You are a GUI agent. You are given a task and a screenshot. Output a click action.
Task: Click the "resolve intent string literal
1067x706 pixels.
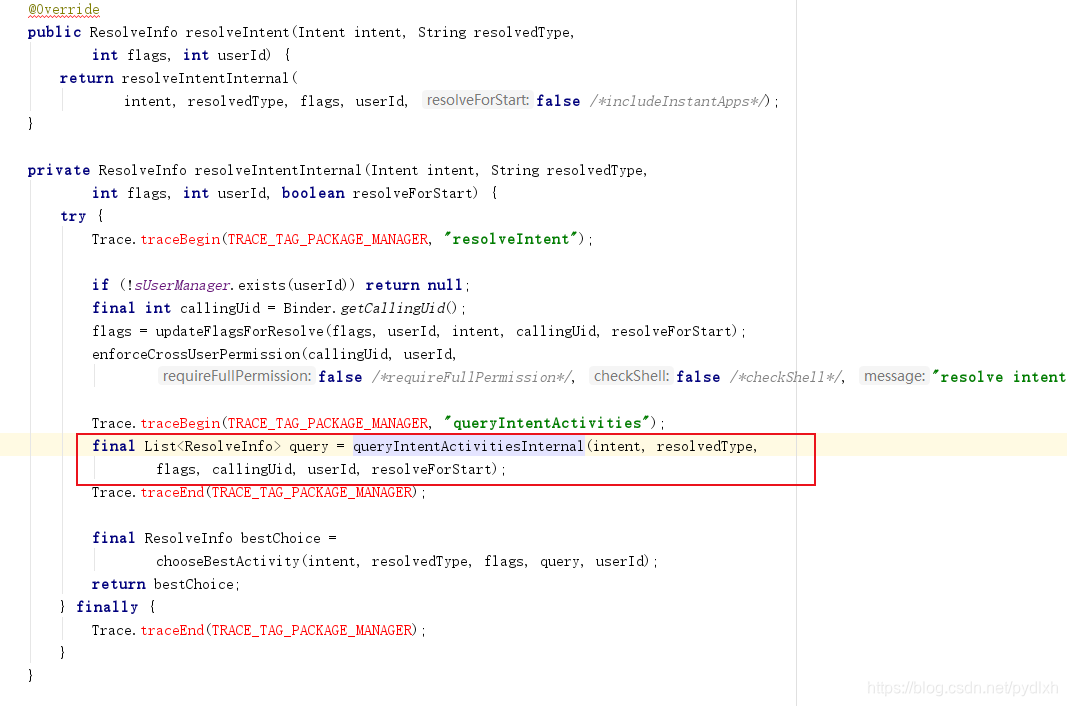tap(999, 377)
